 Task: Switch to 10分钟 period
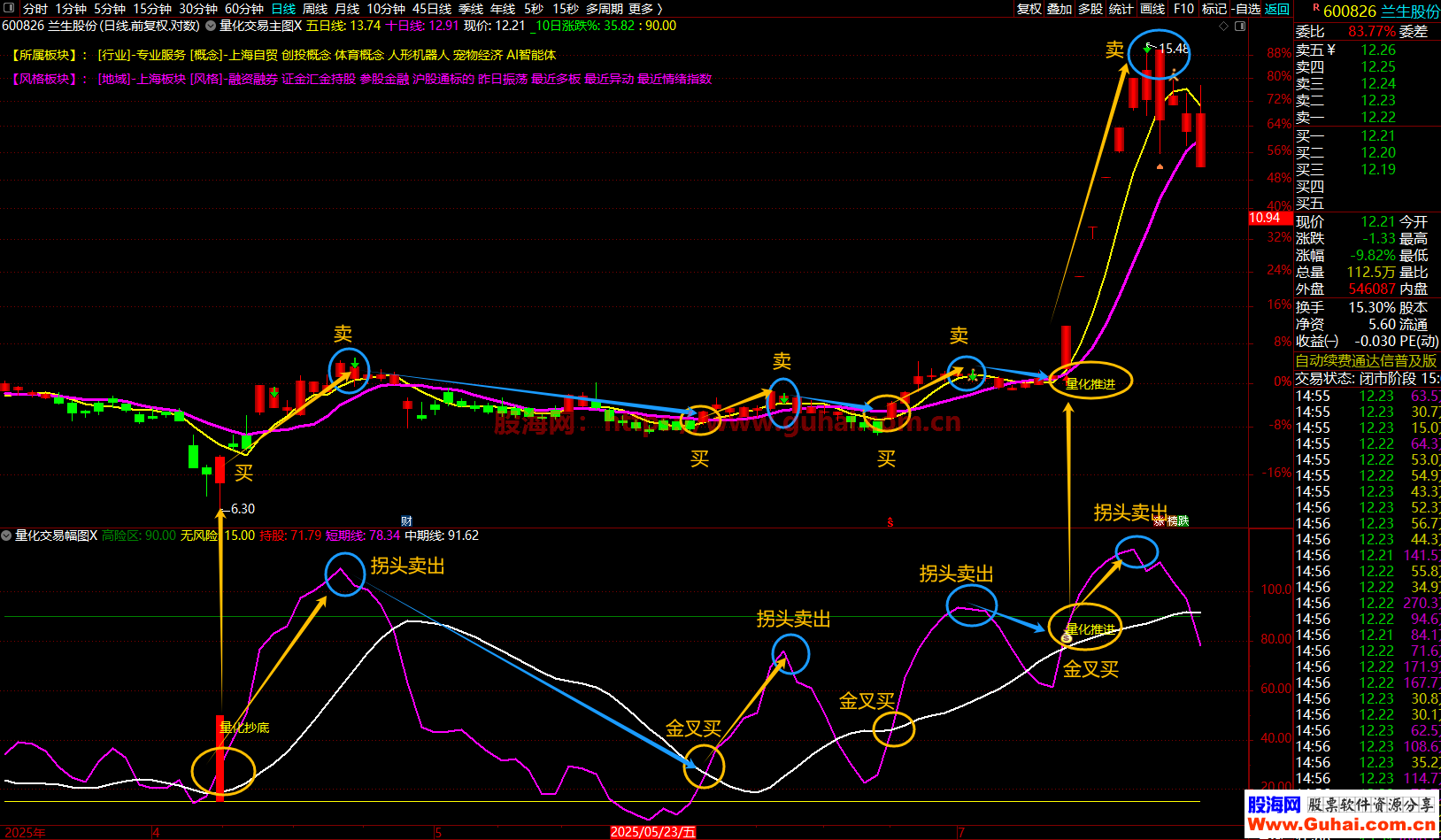pos(386,9)
